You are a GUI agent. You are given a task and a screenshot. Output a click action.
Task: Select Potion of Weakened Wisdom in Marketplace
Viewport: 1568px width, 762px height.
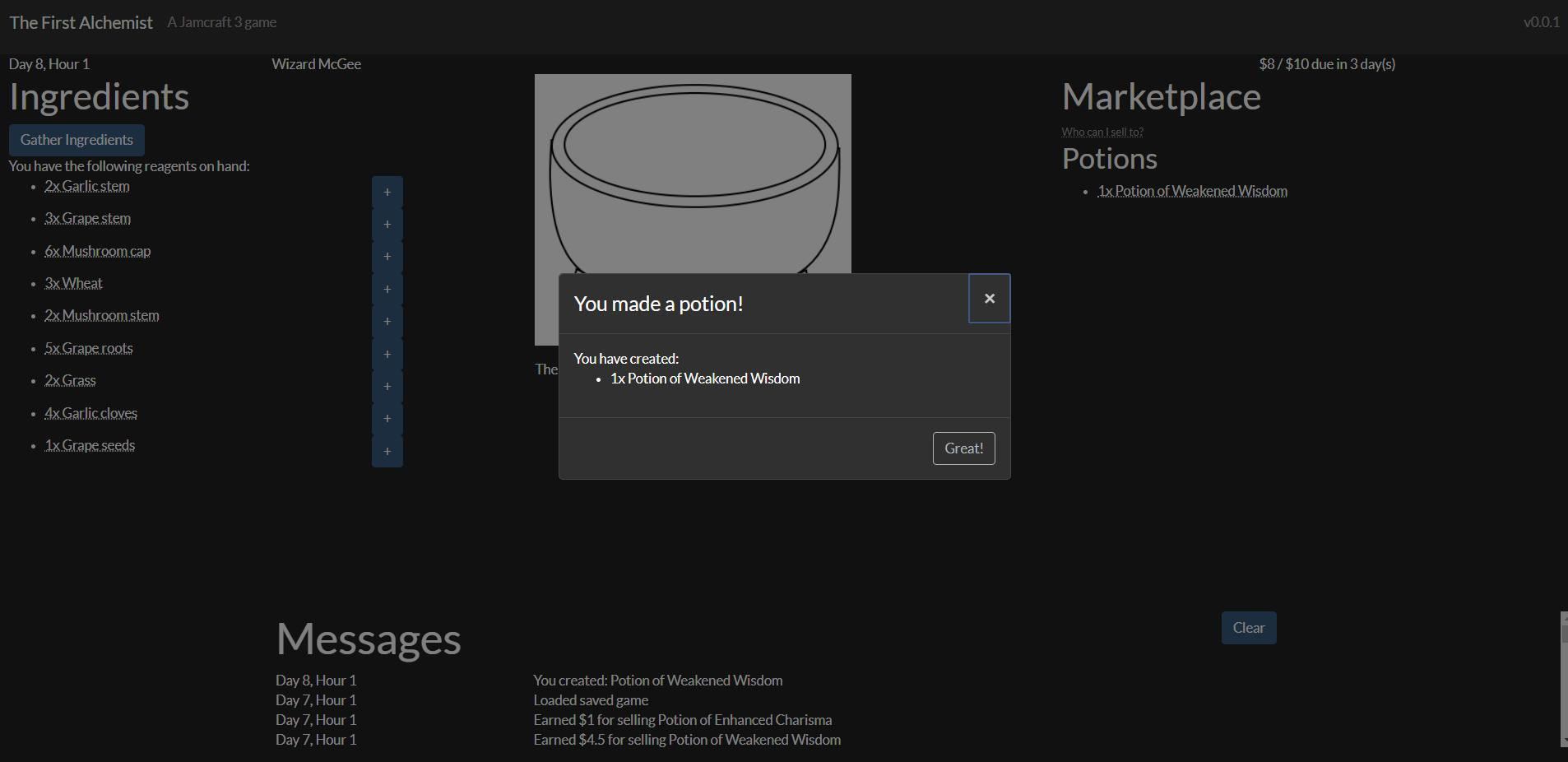point(1192,191)
